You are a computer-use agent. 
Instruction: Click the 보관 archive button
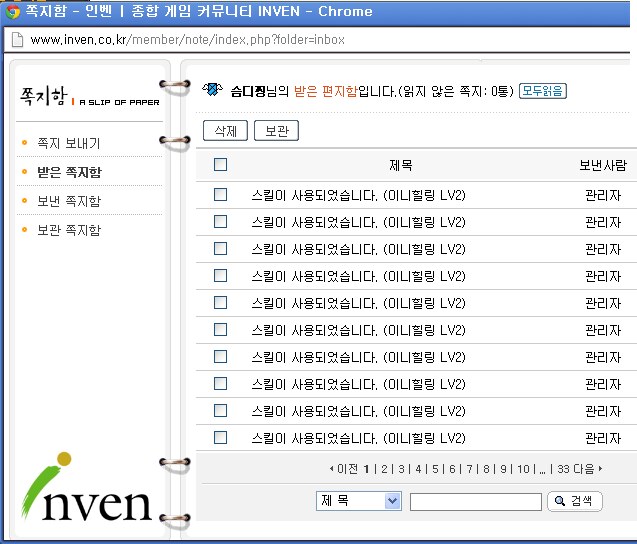pyautogui.click(x=276, y=130)
